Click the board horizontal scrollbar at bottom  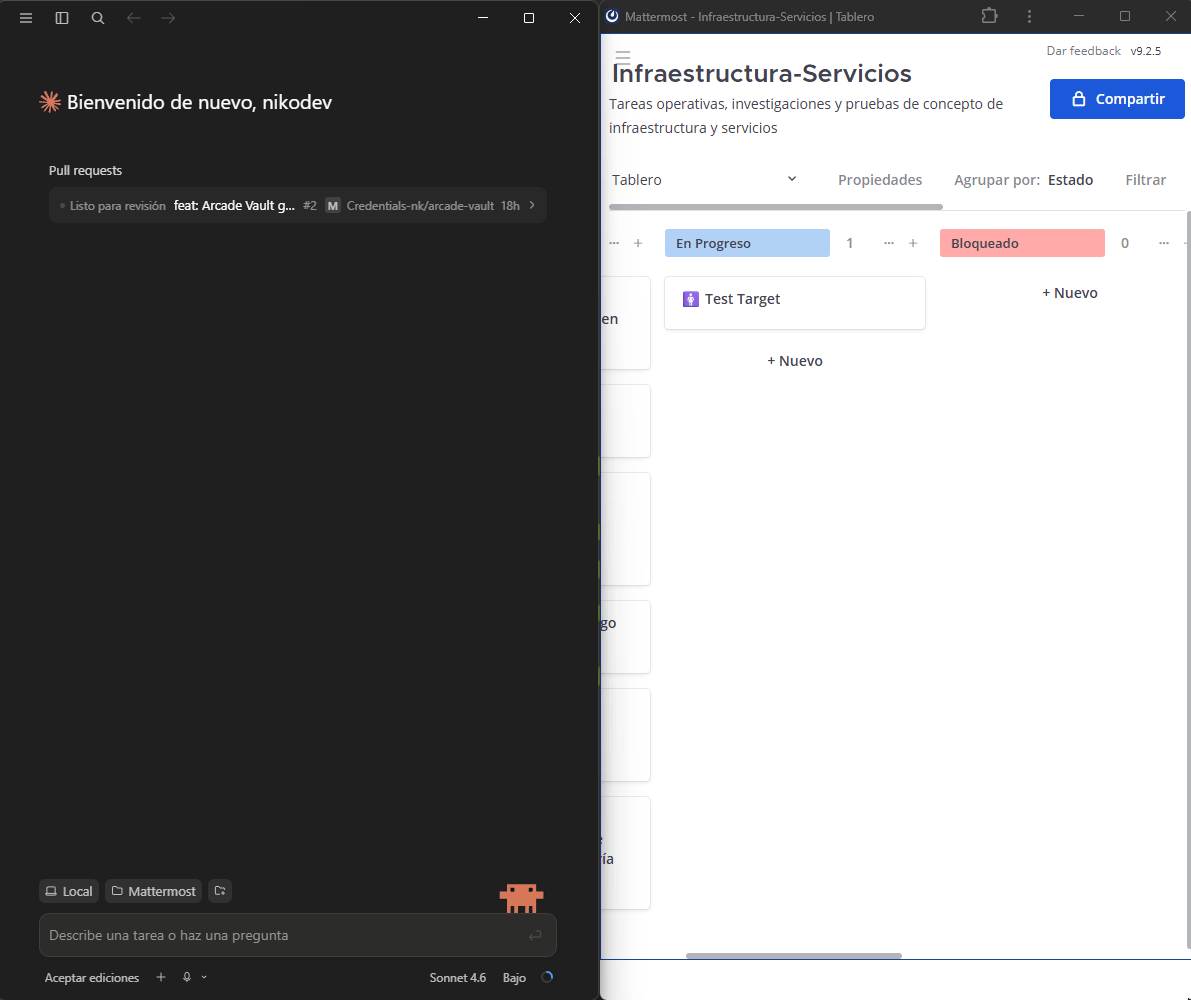[x=794, y=956]
